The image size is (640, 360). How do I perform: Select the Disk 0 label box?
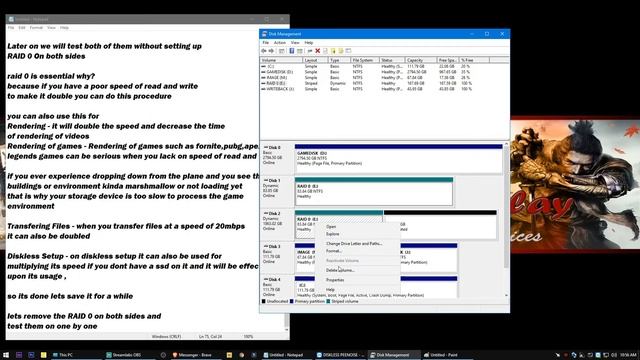[277, 159]
